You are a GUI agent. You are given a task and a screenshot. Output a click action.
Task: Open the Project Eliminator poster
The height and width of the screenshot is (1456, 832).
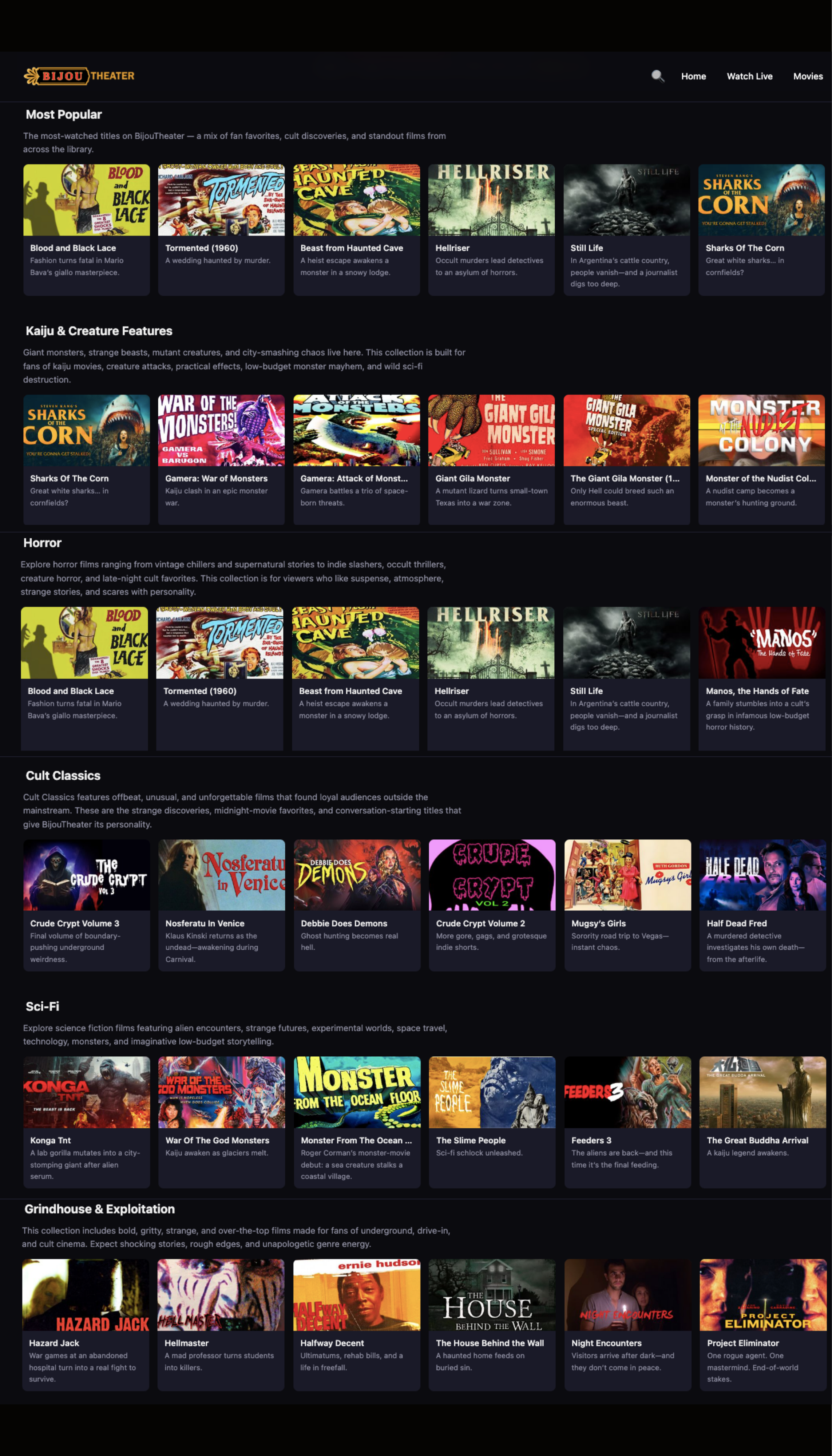(763, 1295)
